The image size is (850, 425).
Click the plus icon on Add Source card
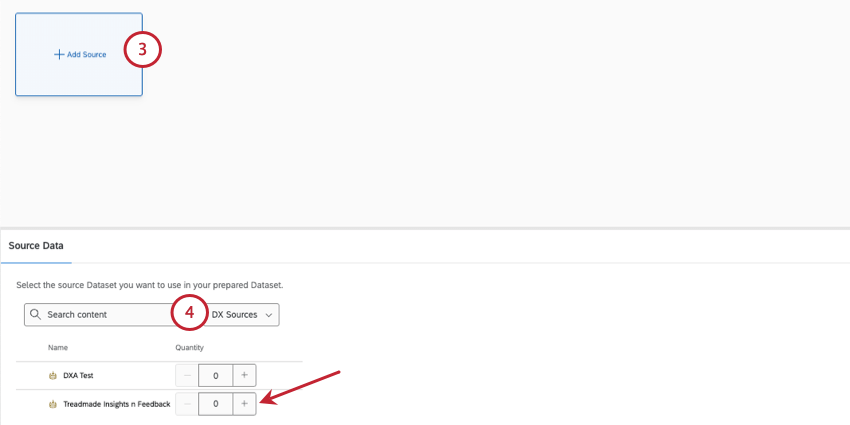point(59,54)
